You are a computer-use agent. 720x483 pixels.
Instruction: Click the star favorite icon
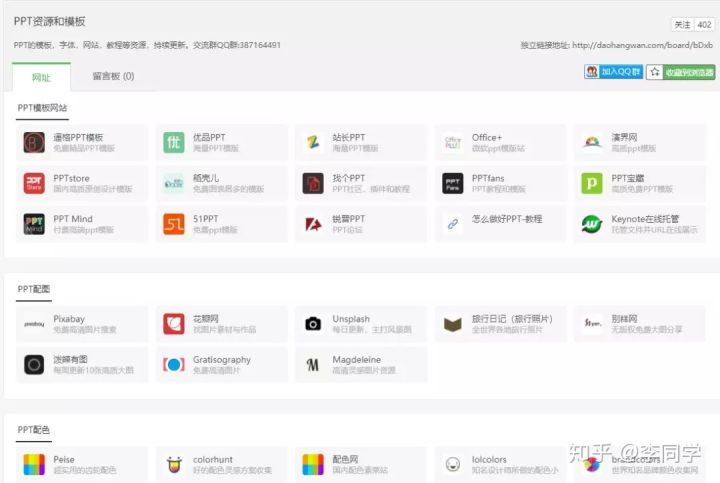(655, 72)
